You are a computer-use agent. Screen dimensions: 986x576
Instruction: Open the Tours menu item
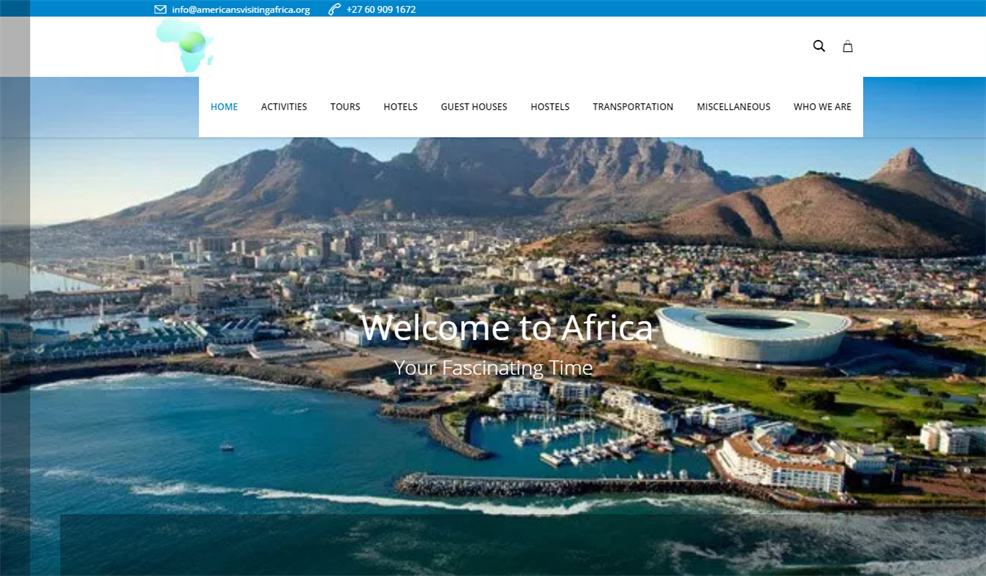coord(345,107)
